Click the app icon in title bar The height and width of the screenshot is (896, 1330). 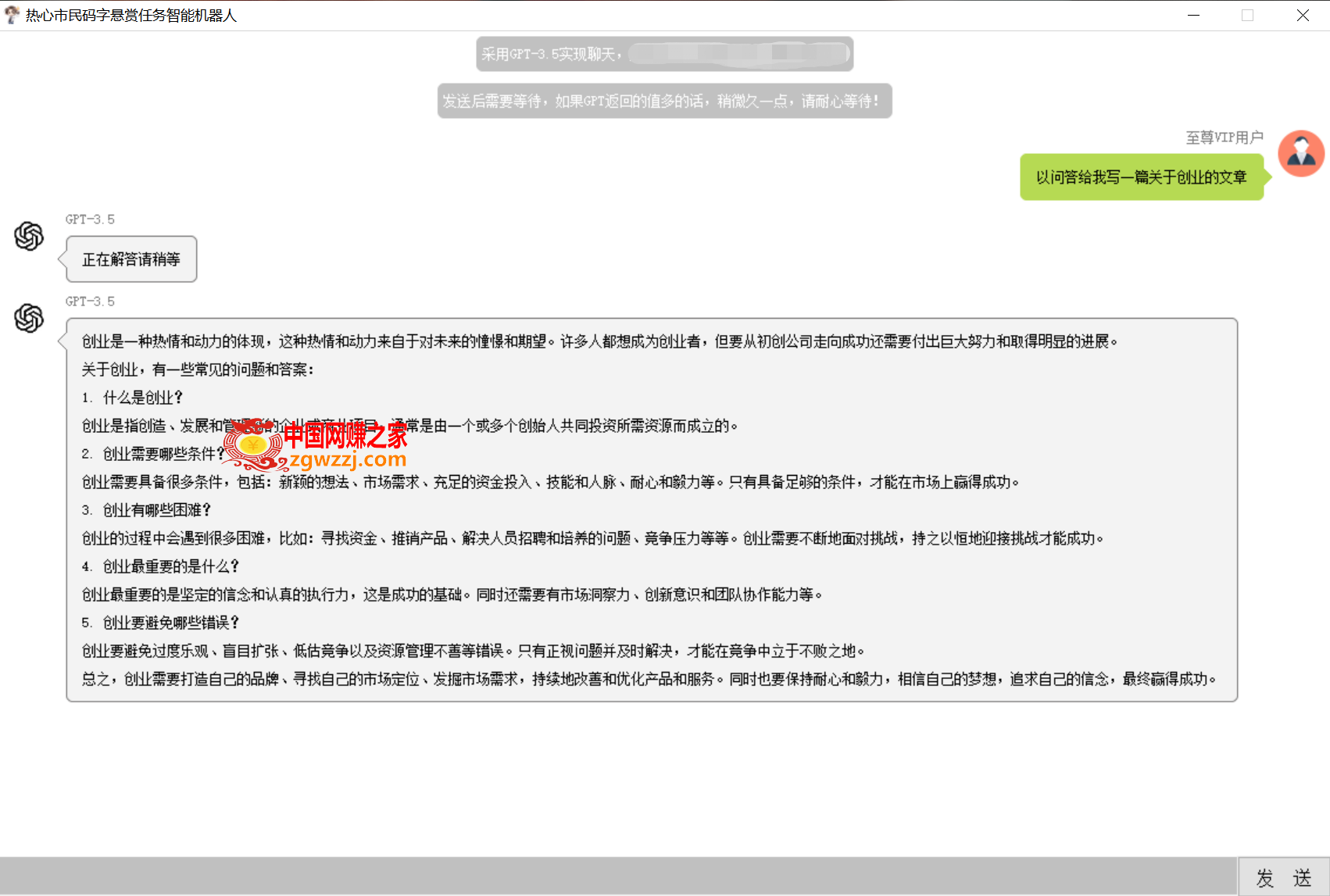pos(12,15)
